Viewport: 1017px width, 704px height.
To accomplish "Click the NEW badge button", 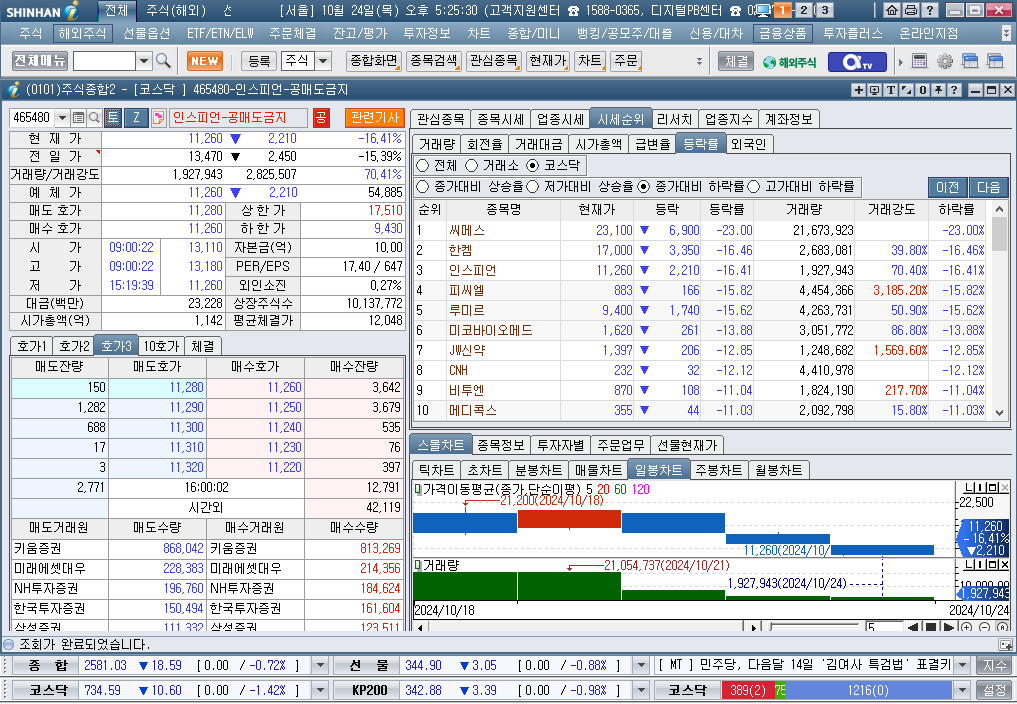I will click(x=205, y=61).
